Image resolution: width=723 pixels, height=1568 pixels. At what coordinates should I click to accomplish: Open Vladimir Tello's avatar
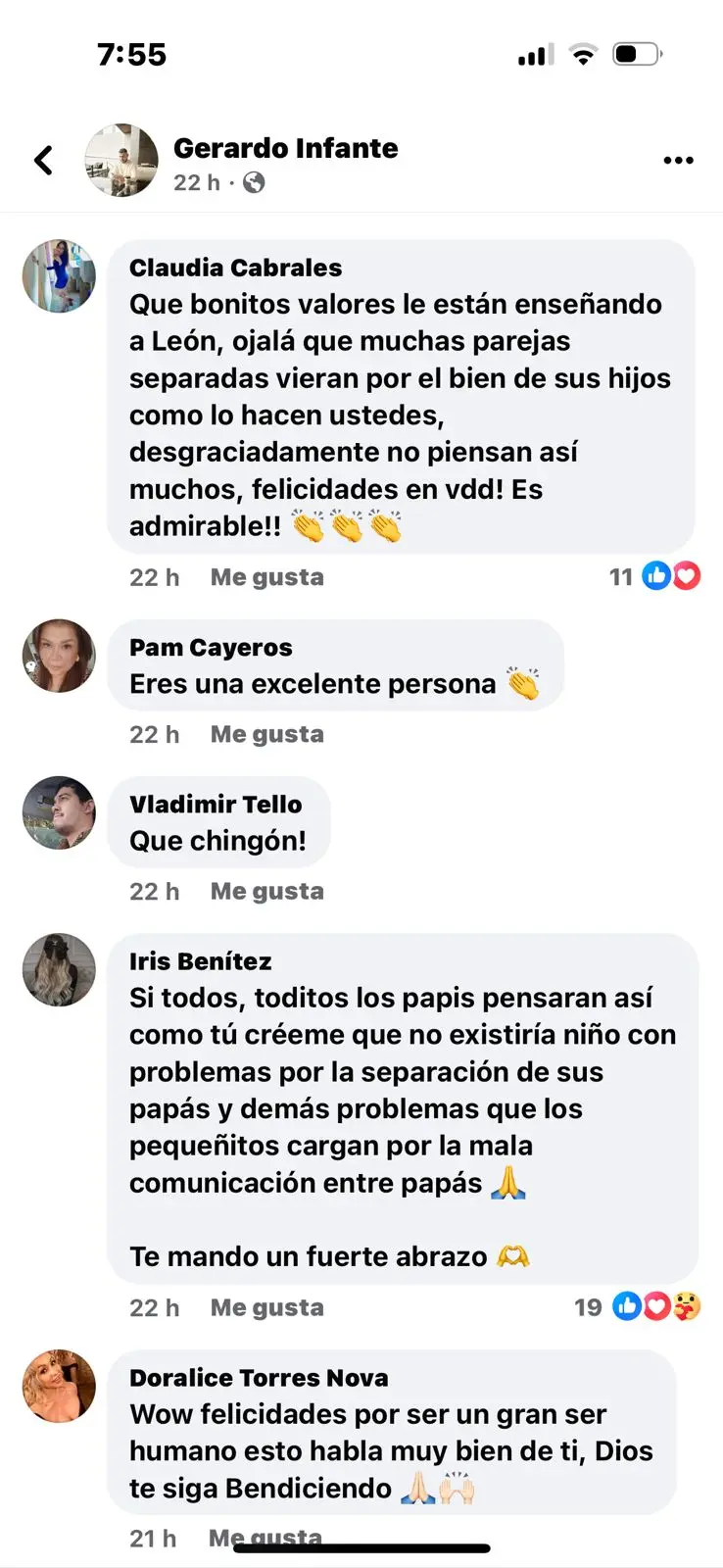tap(59, 812)
